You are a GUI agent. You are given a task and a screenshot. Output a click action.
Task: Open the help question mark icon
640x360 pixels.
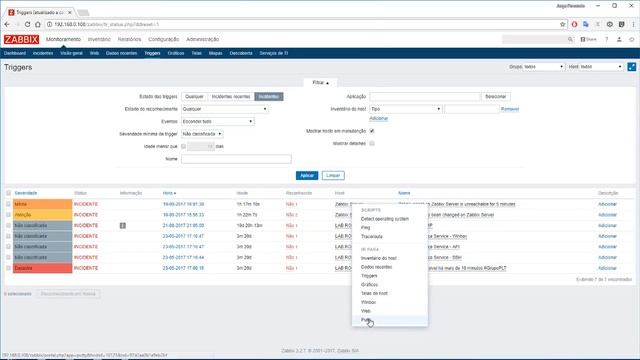607,39
